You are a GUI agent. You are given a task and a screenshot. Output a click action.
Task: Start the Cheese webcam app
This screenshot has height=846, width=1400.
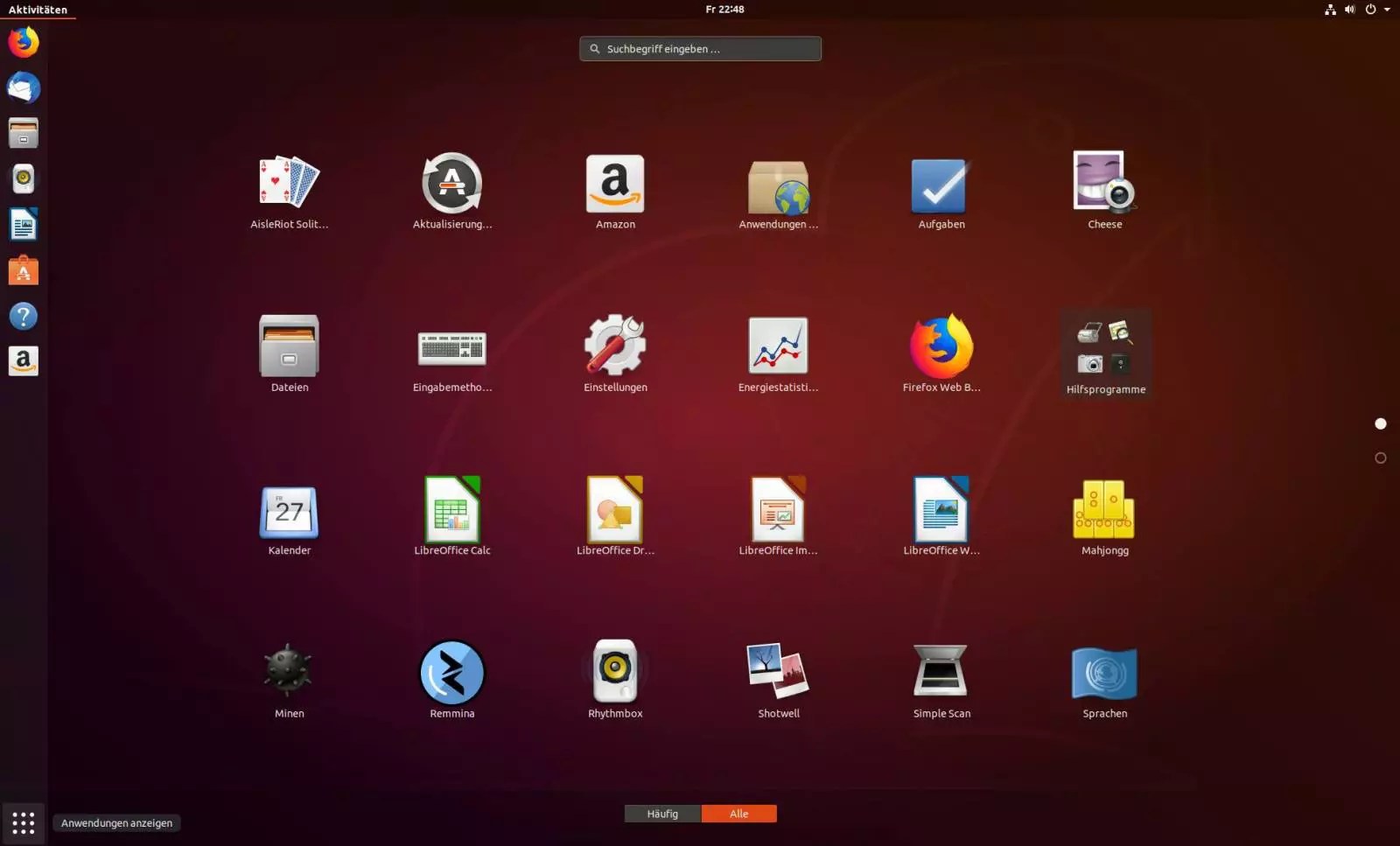click(x=1104, y=192)
